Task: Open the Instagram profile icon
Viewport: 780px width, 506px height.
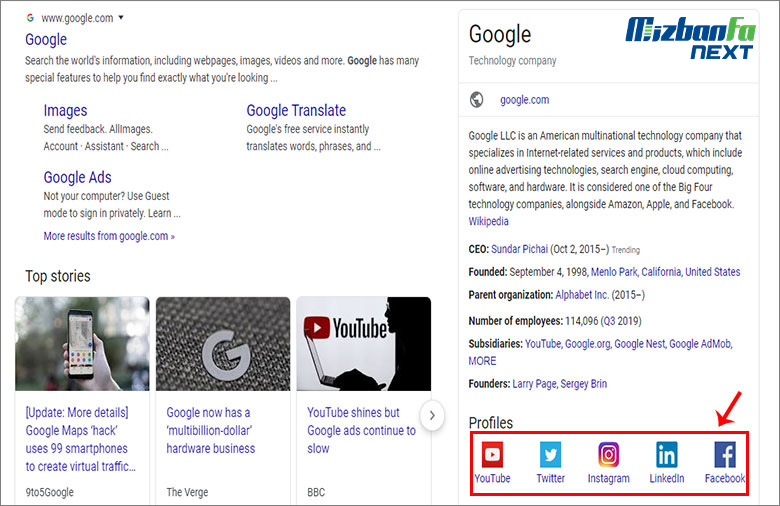Action: [608, 454]
